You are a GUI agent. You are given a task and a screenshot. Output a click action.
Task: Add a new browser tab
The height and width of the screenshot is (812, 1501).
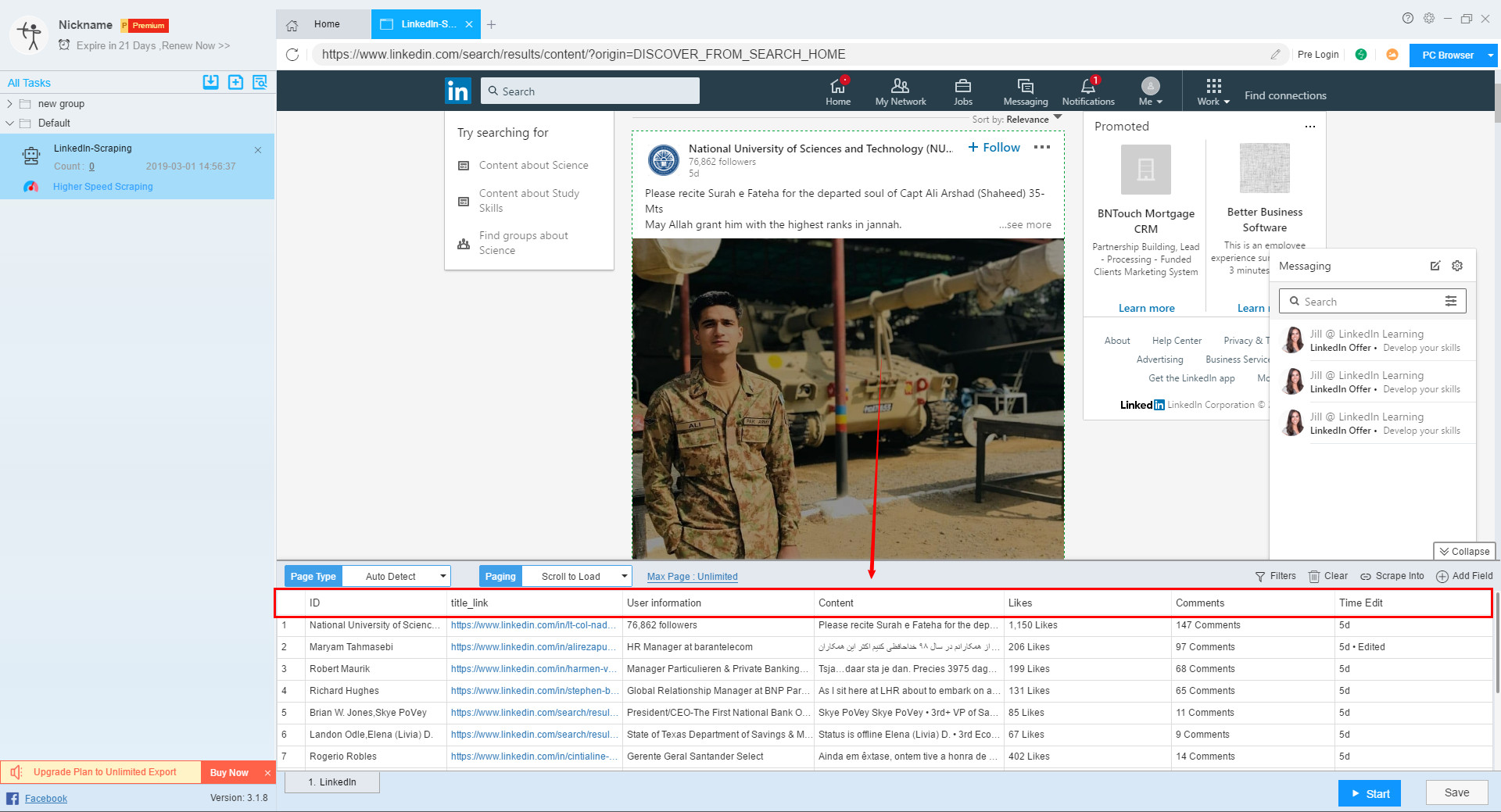click(491, 25)
